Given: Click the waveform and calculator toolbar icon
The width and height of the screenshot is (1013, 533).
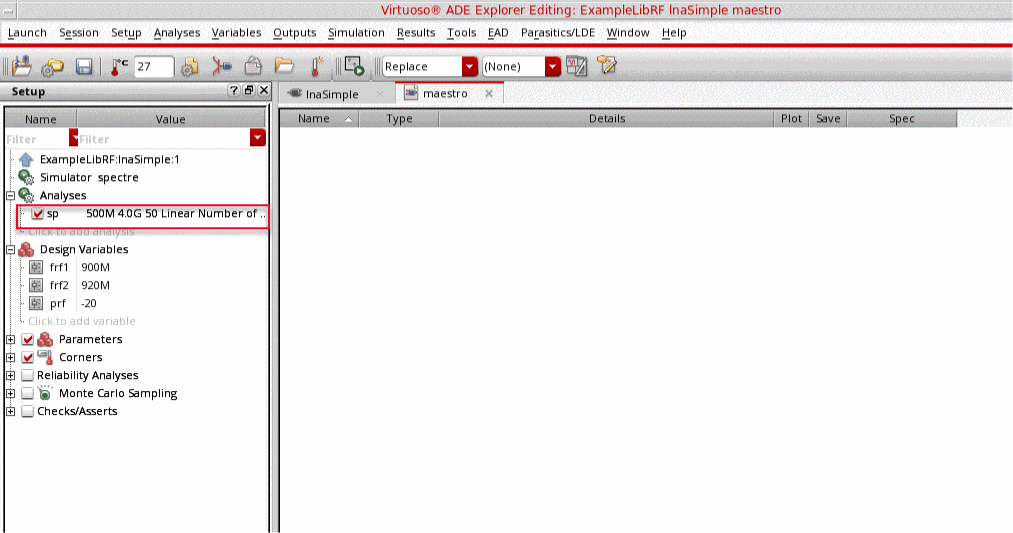Looking at the screenshot, I should (x=576, y=66).
